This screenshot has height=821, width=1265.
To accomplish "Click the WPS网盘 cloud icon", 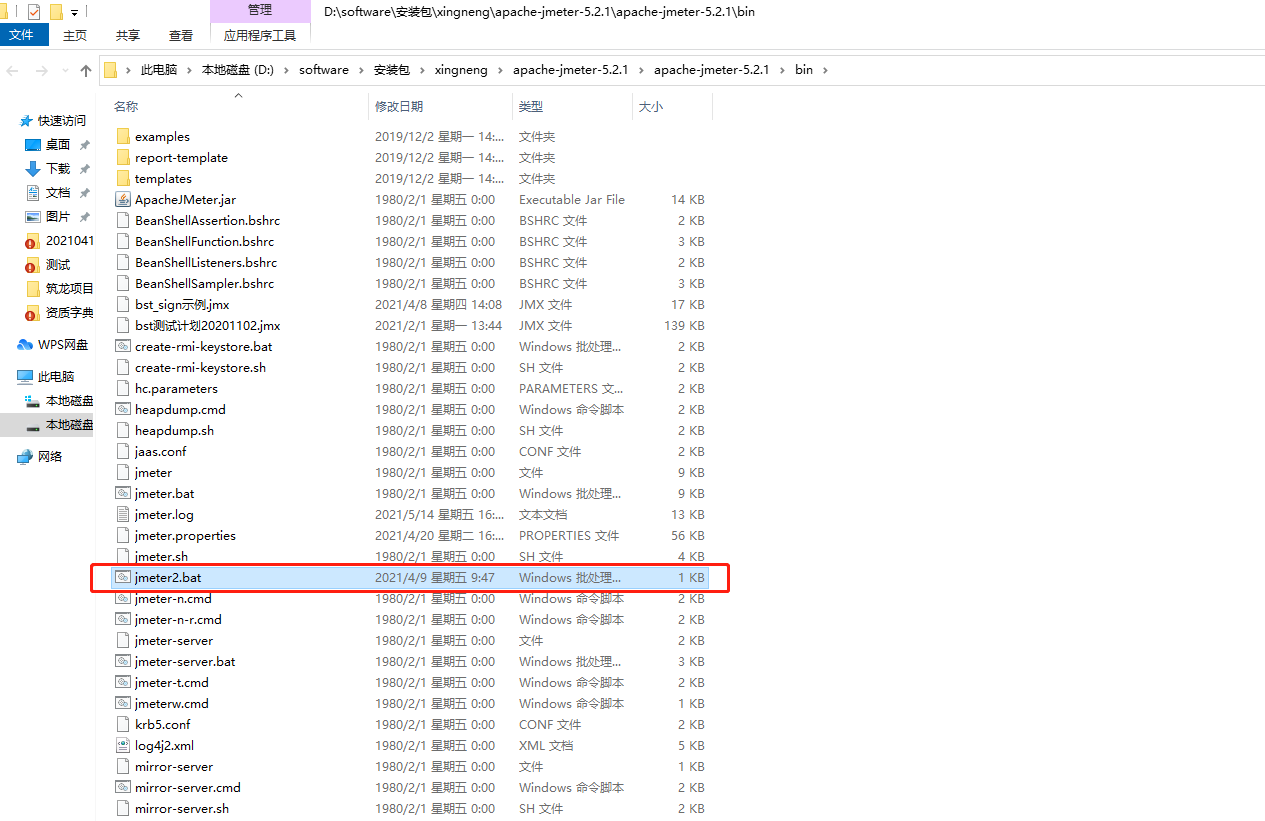I will [25, 345].
